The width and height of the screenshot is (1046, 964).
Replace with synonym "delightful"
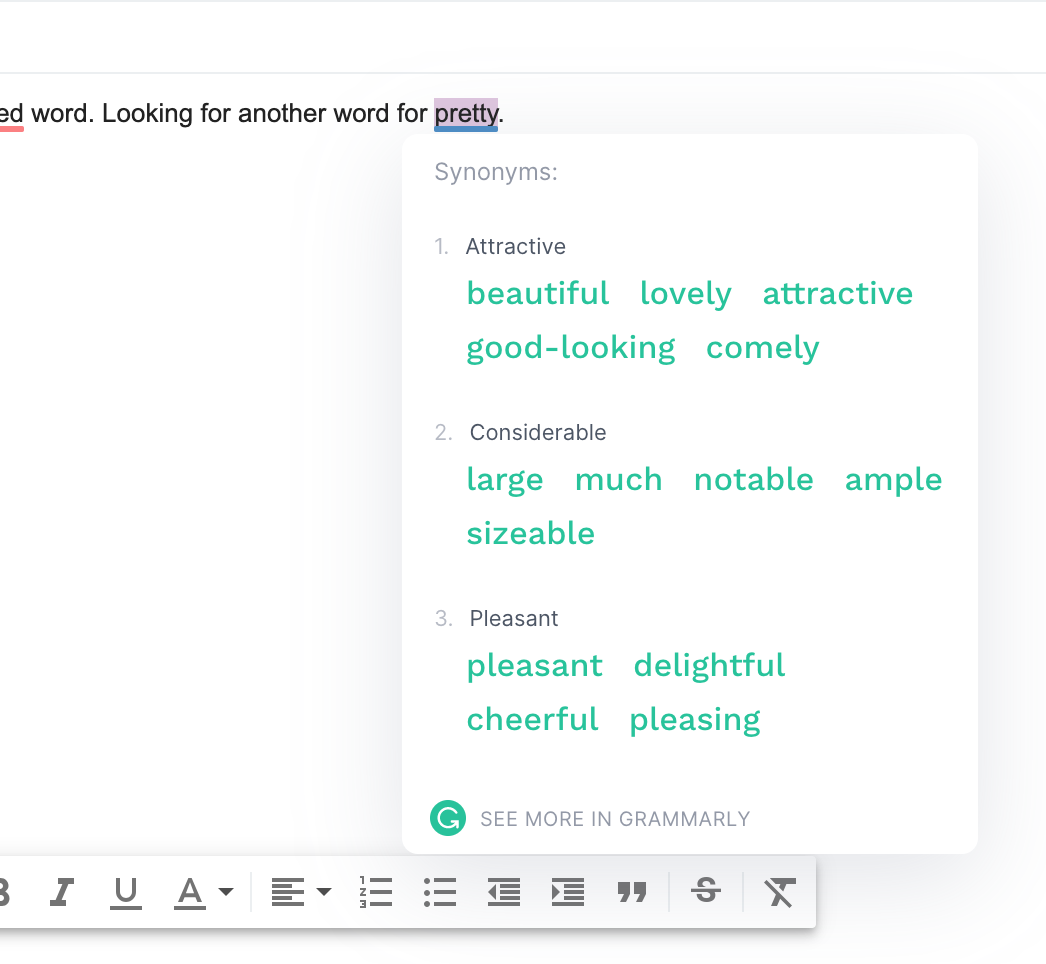pyautogui.click(x=709, y=666)
